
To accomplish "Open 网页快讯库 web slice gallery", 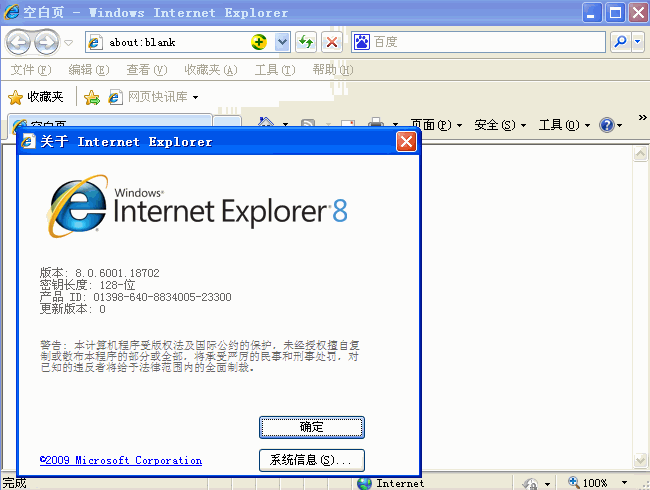I will (153, 97).
